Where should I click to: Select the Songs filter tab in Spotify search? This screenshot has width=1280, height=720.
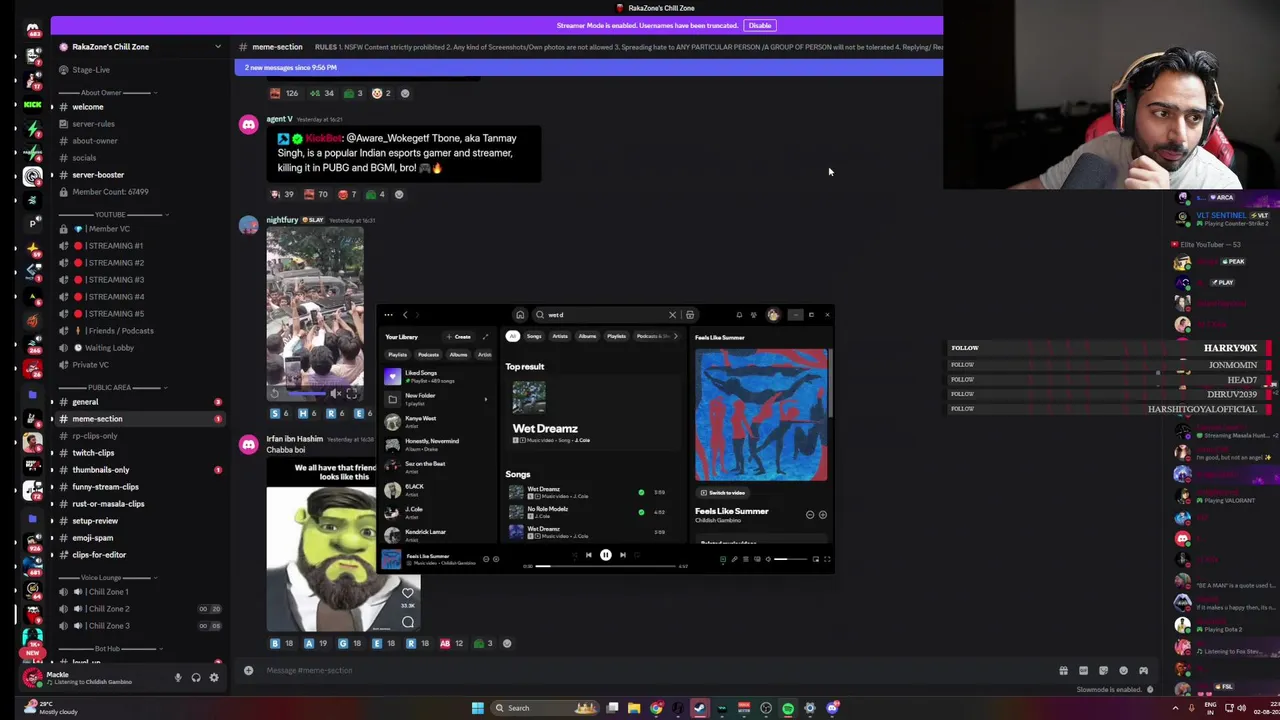click(534, 337)
